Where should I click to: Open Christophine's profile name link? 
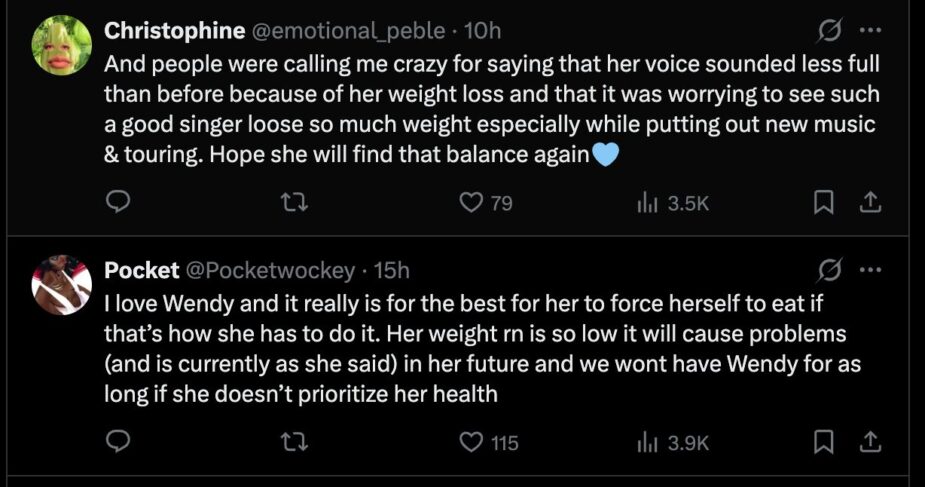pyautogui.click(x=175, y=31)
